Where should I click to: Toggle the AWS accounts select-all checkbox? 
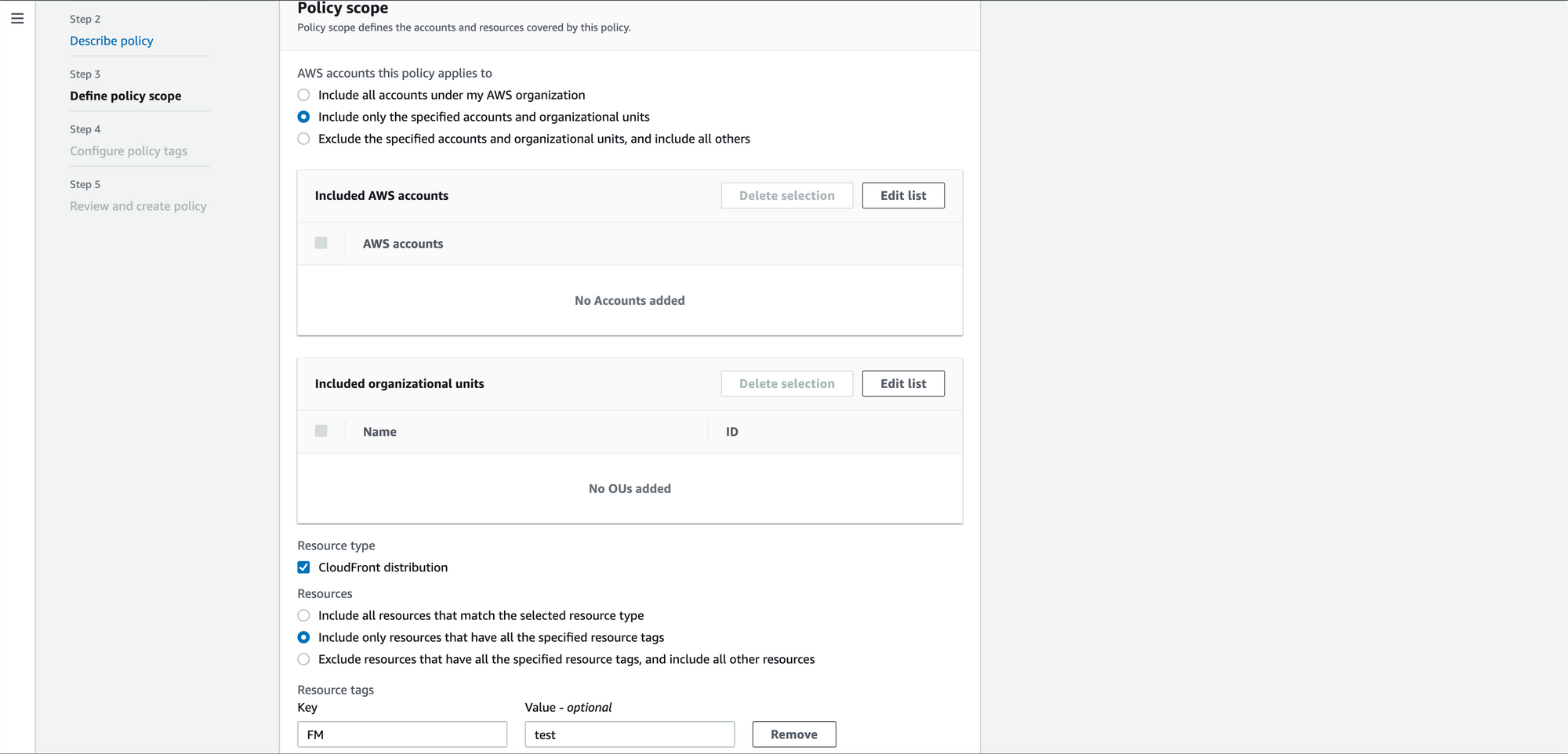coord(321,243)
